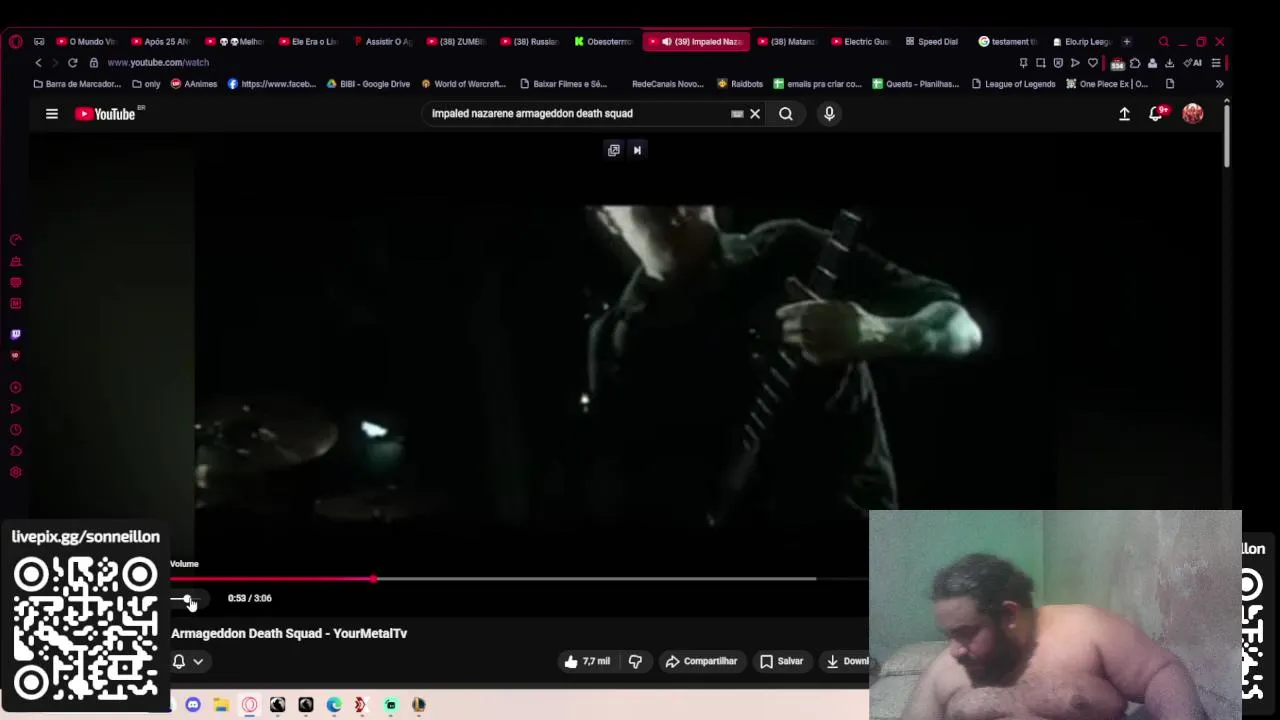Screen dimensions: 1280x720
Task: Click the browser address bar URL
Action: (x=158, y=62)
